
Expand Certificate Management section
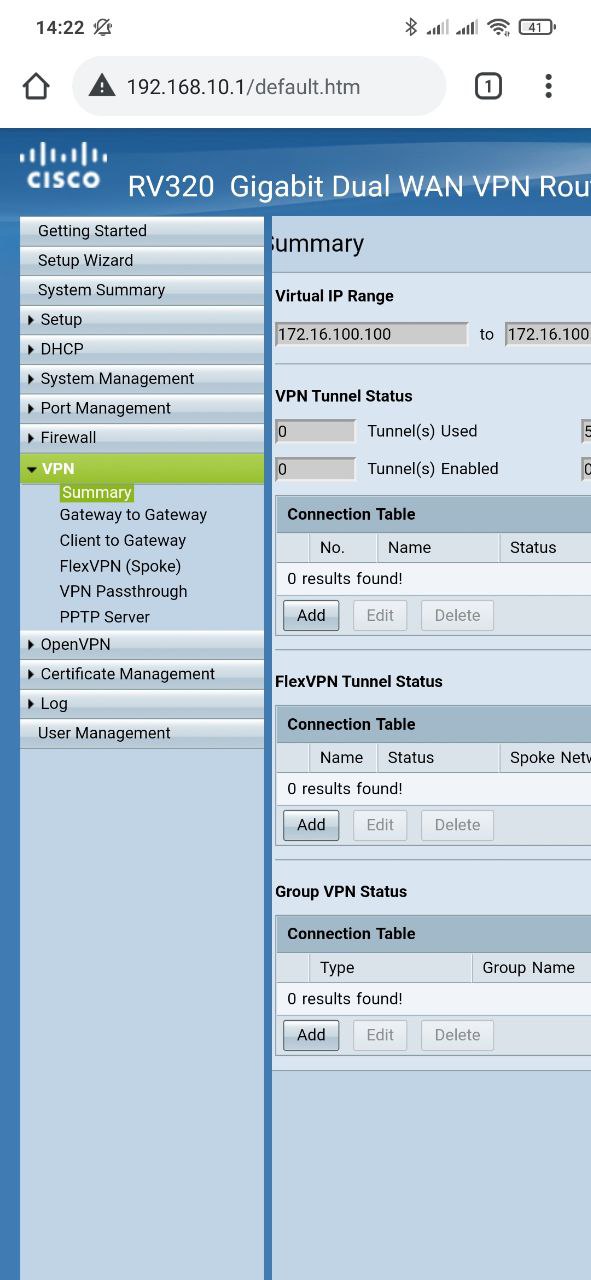click(142, 674)
